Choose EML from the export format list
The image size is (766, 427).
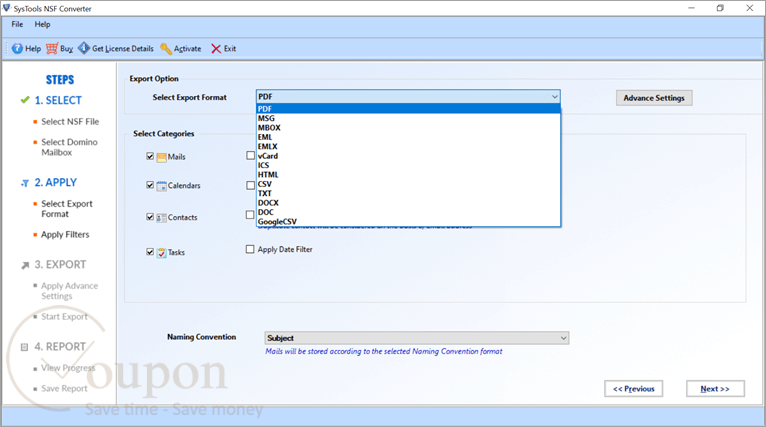coord(408,137)
